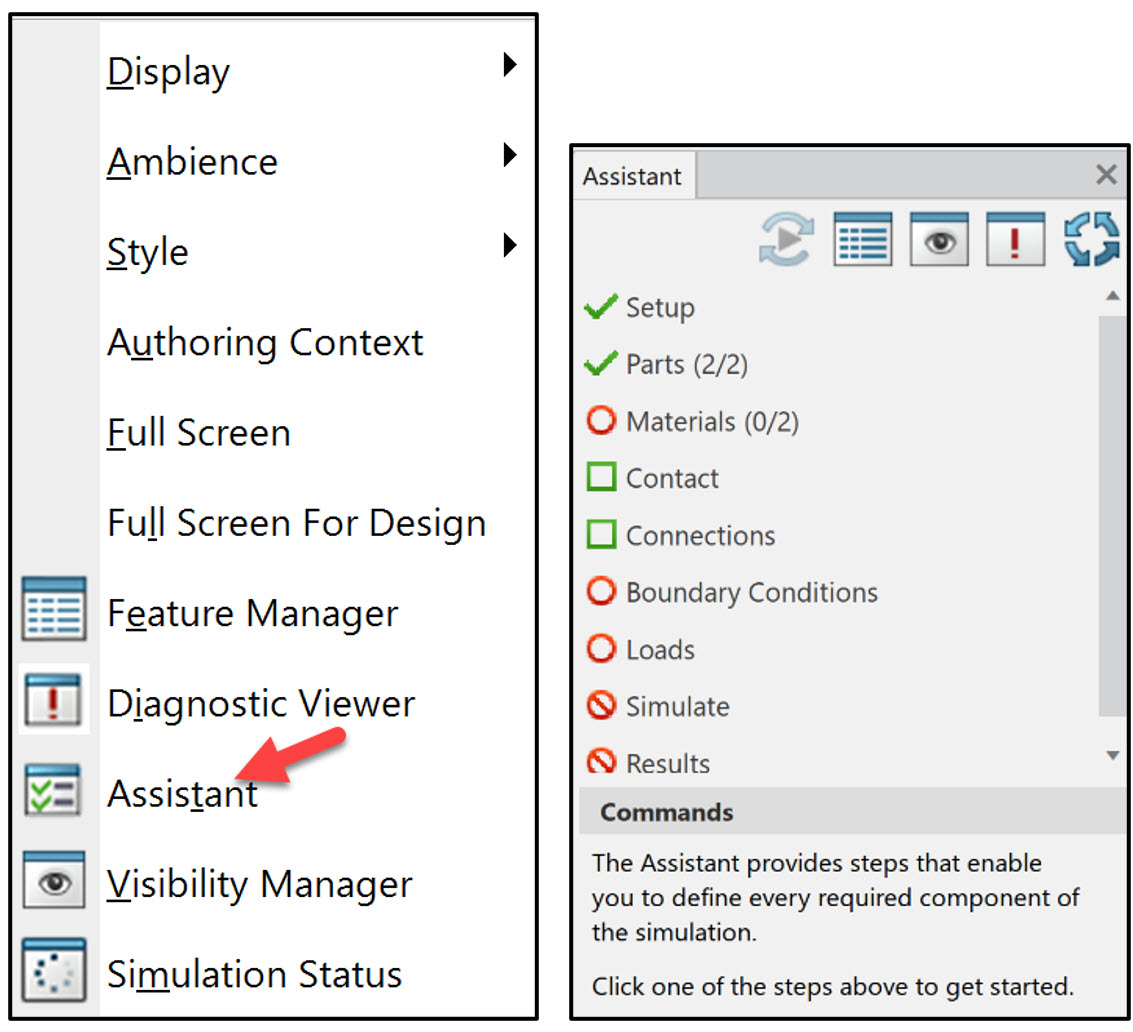The image size is (1133, 1032).
Task: Click the Visibility Manager eye icon in Assistant toolbar
Action: [938, 239]
